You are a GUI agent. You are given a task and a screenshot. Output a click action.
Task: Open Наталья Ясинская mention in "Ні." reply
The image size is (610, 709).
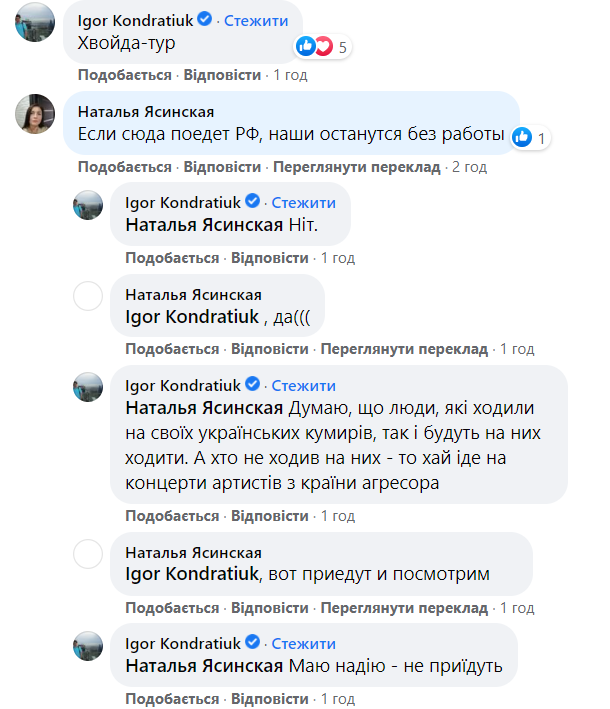point(205,226)
